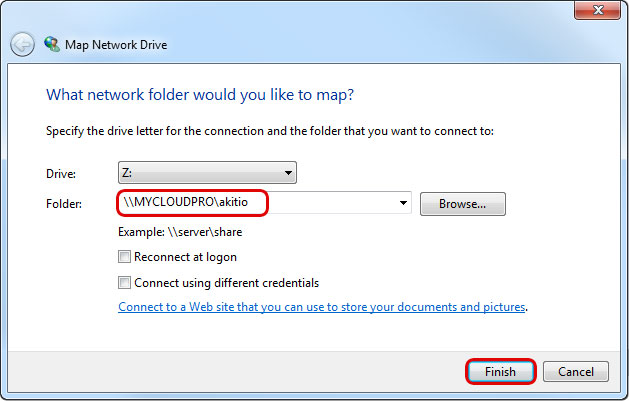The height and width of the screenshot is (401, 629).
Task: Click the Folder: field label
Action: [65, 204]
